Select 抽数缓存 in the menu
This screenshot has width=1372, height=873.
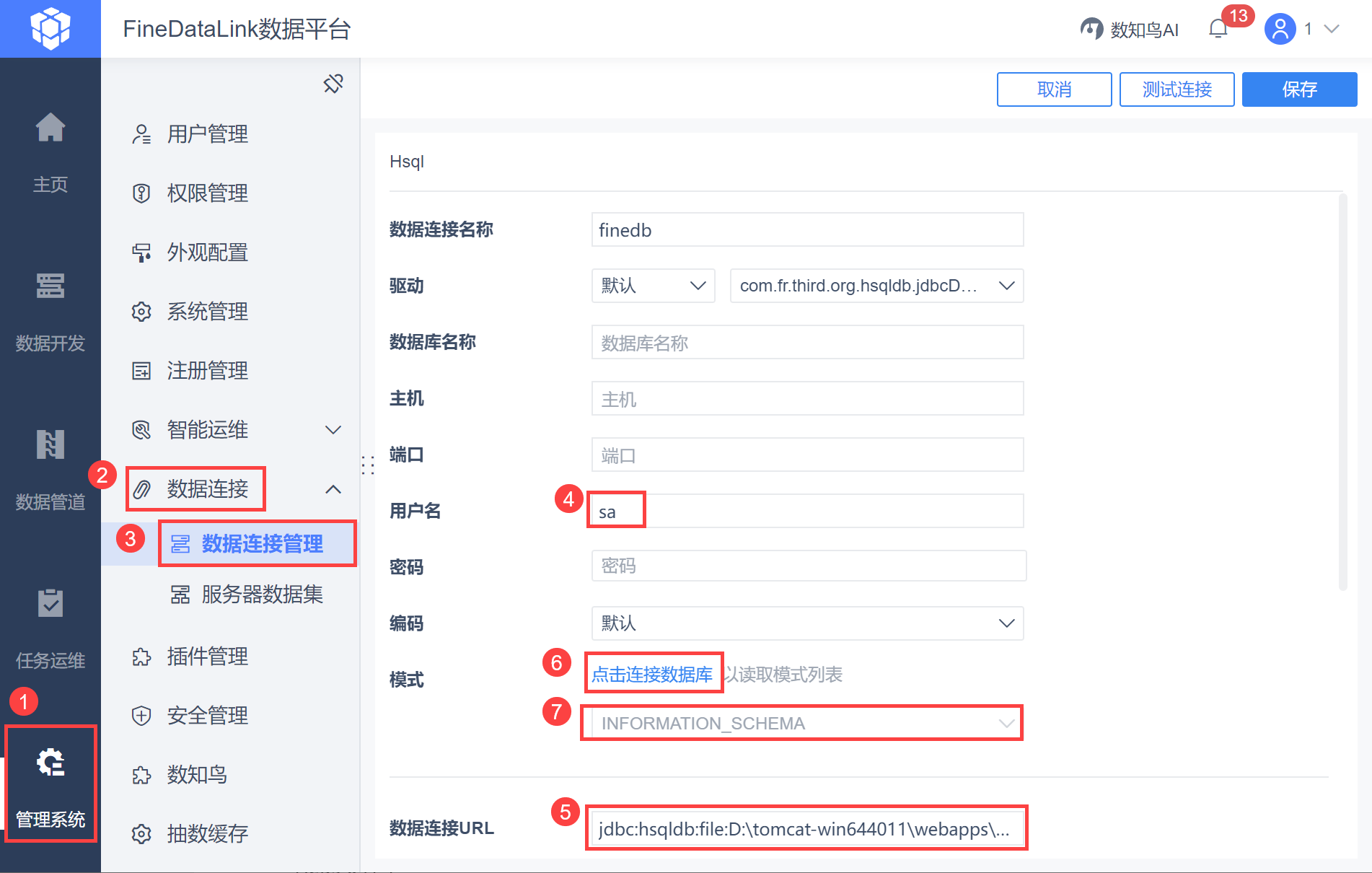click(x=208, y=834)
